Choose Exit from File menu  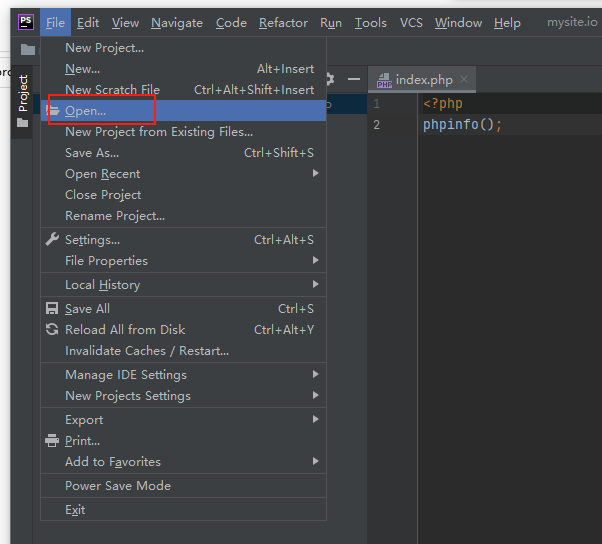[184, 509]
